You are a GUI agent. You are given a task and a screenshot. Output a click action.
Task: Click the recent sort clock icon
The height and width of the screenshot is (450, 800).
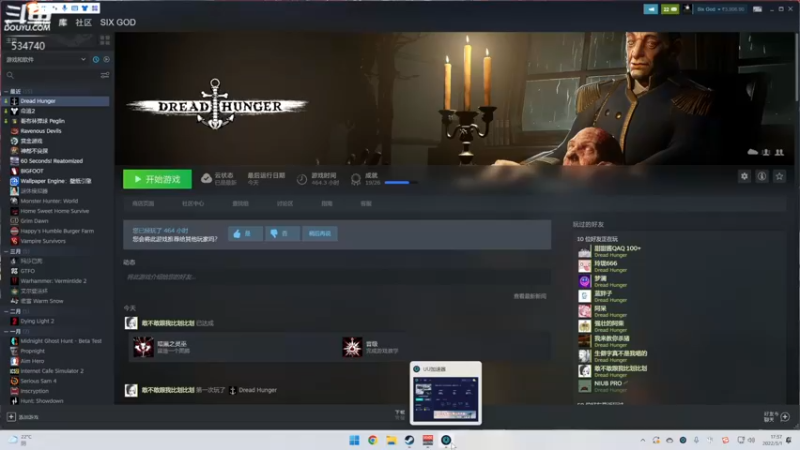[96, 60]
